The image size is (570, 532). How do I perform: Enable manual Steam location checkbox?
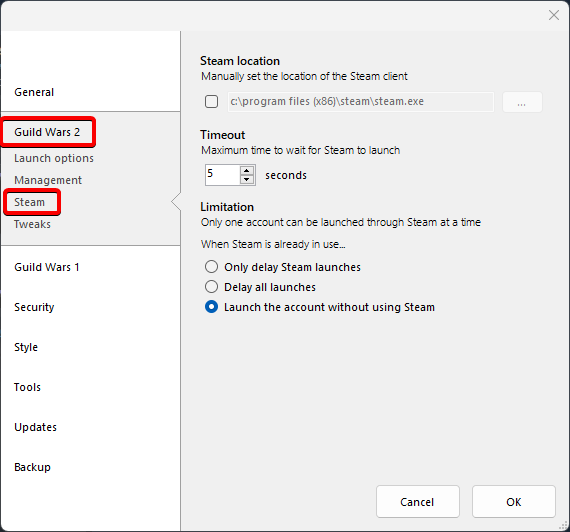(x=212, y=101)
